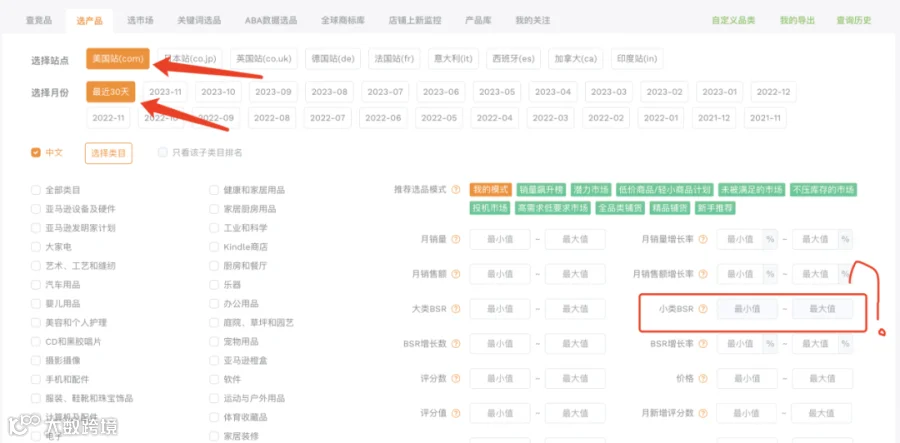Click the 月销量 help question mark
Image resolution: width=900 pixels, height=443 pixels.
click(x=456, y=239)
